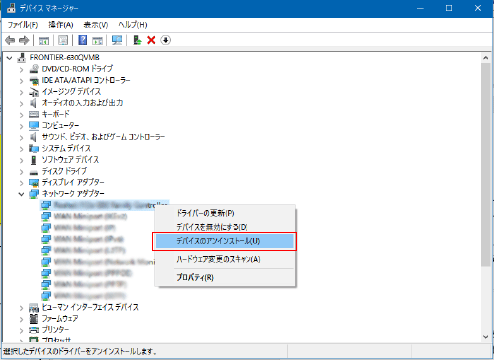Click the Device Manager title bar icon
Image resolution: width=495 pixels, height=360 pixels.
11,8
